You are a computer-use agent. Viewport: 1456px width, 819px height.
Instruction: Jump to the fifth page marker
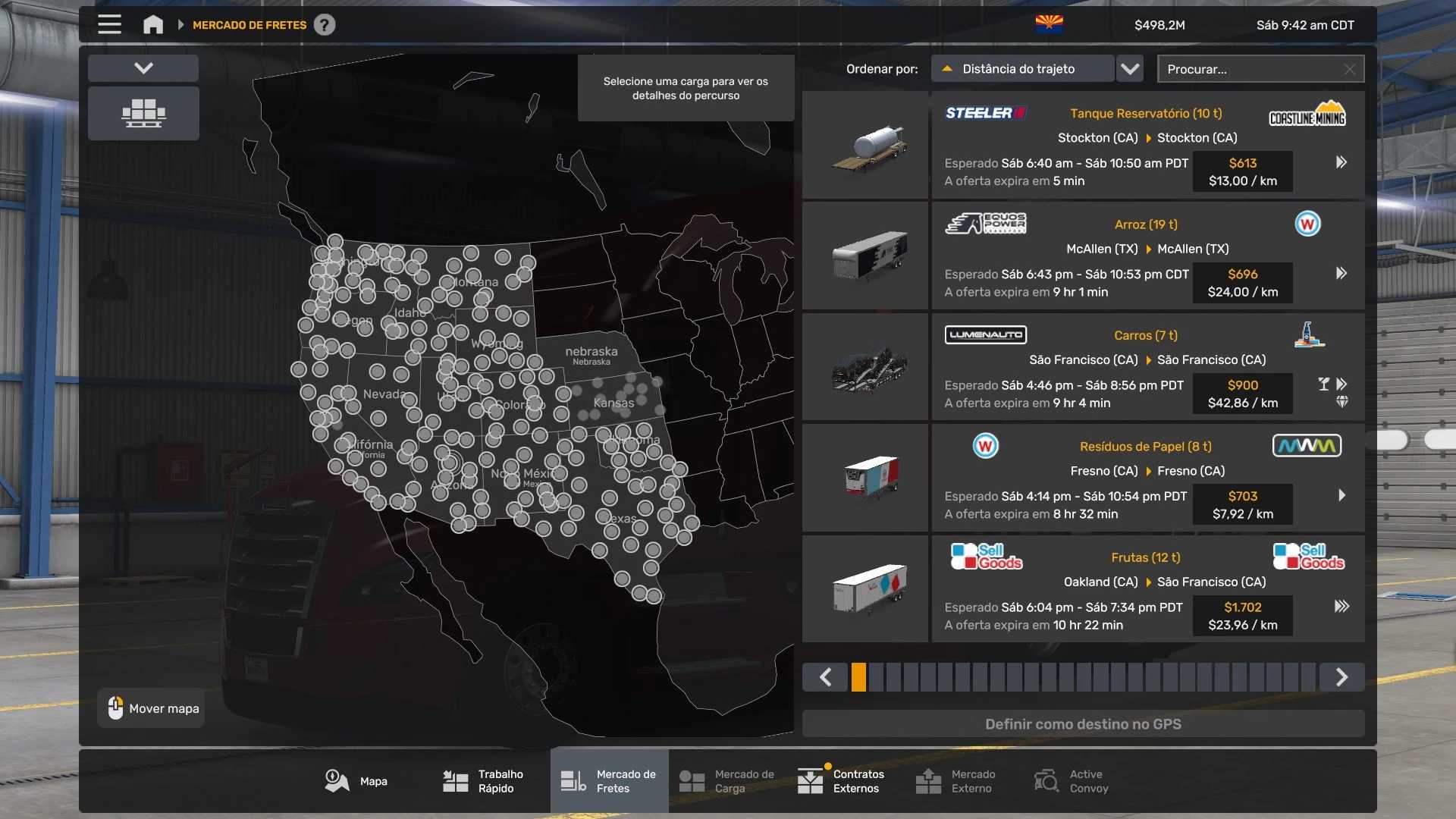pyautogui.click(x=928, y=677)
